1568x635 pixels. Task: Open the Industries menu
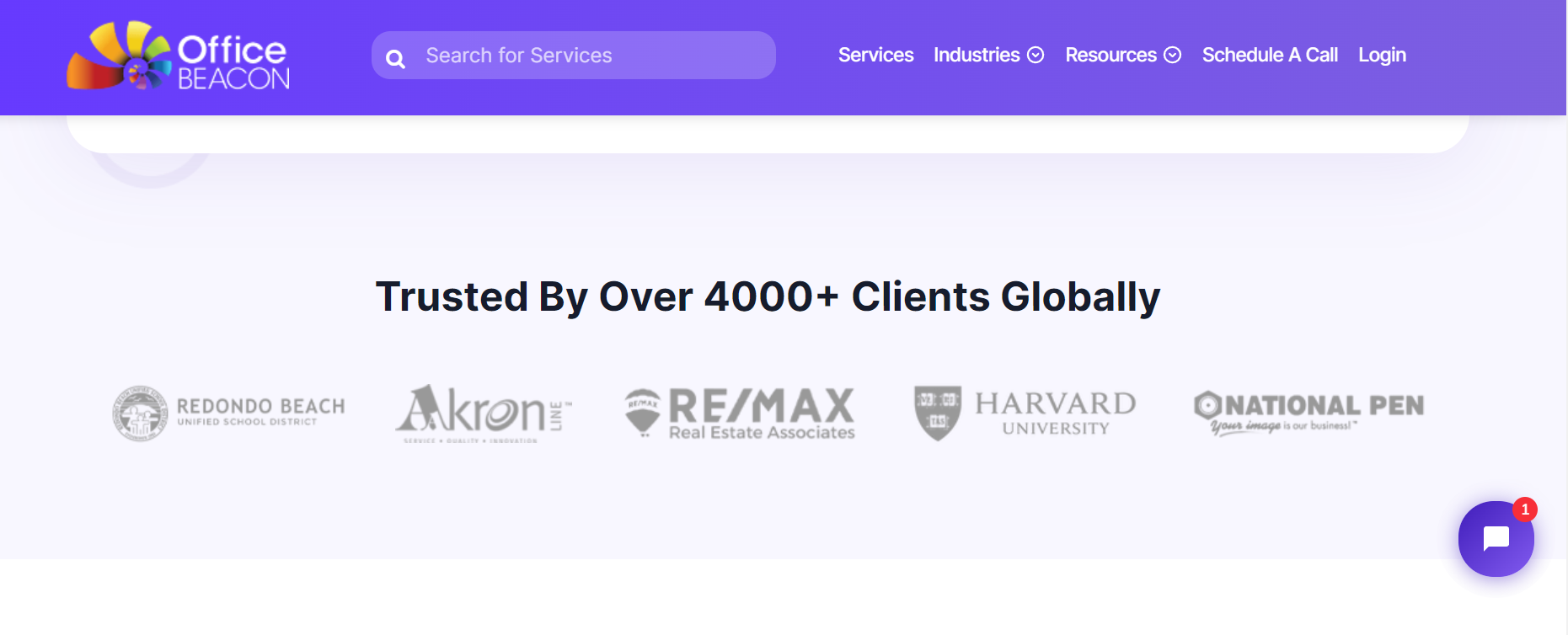click(977, 55)
